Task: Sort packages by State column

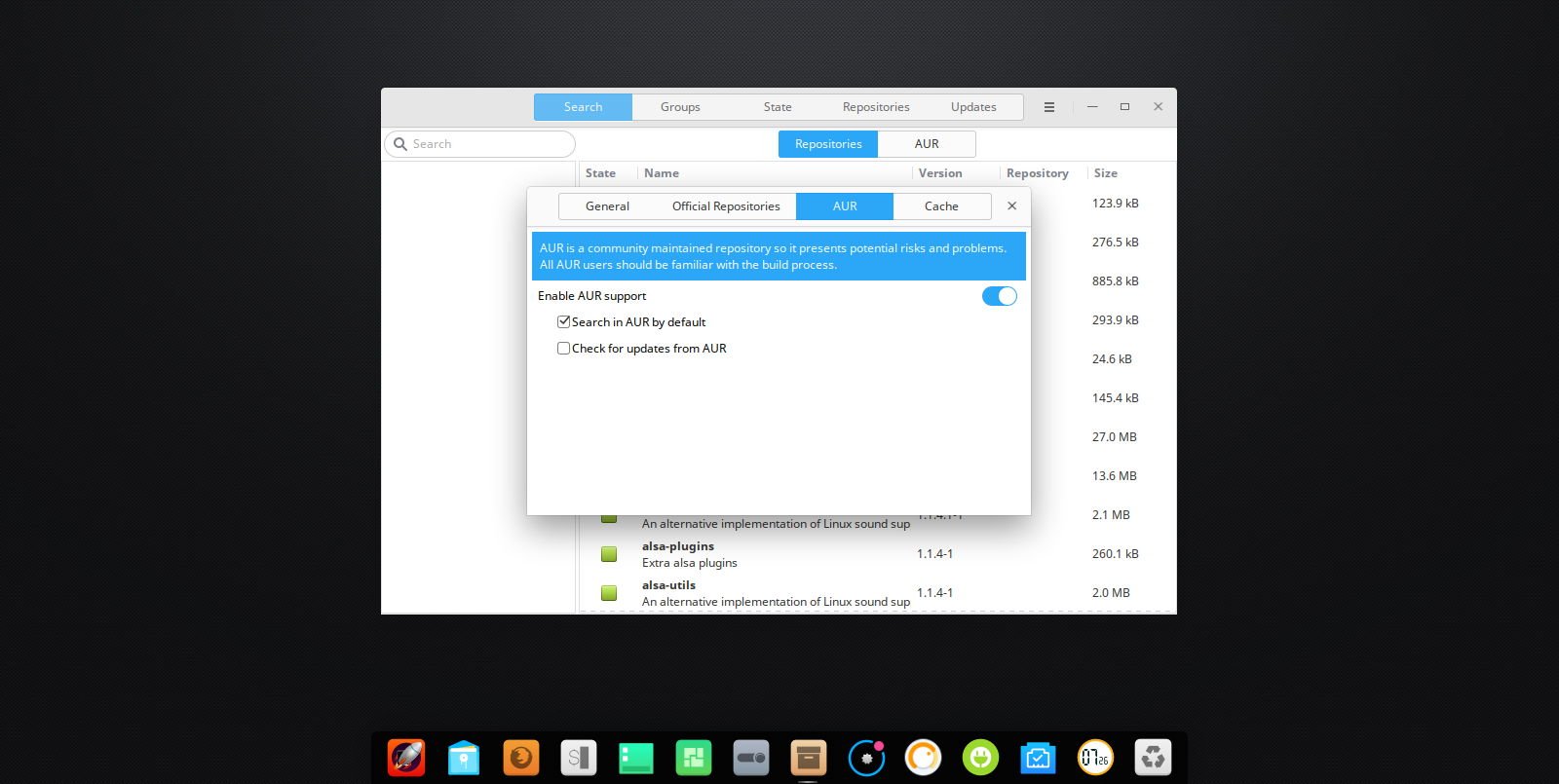Action: (600, 173)
